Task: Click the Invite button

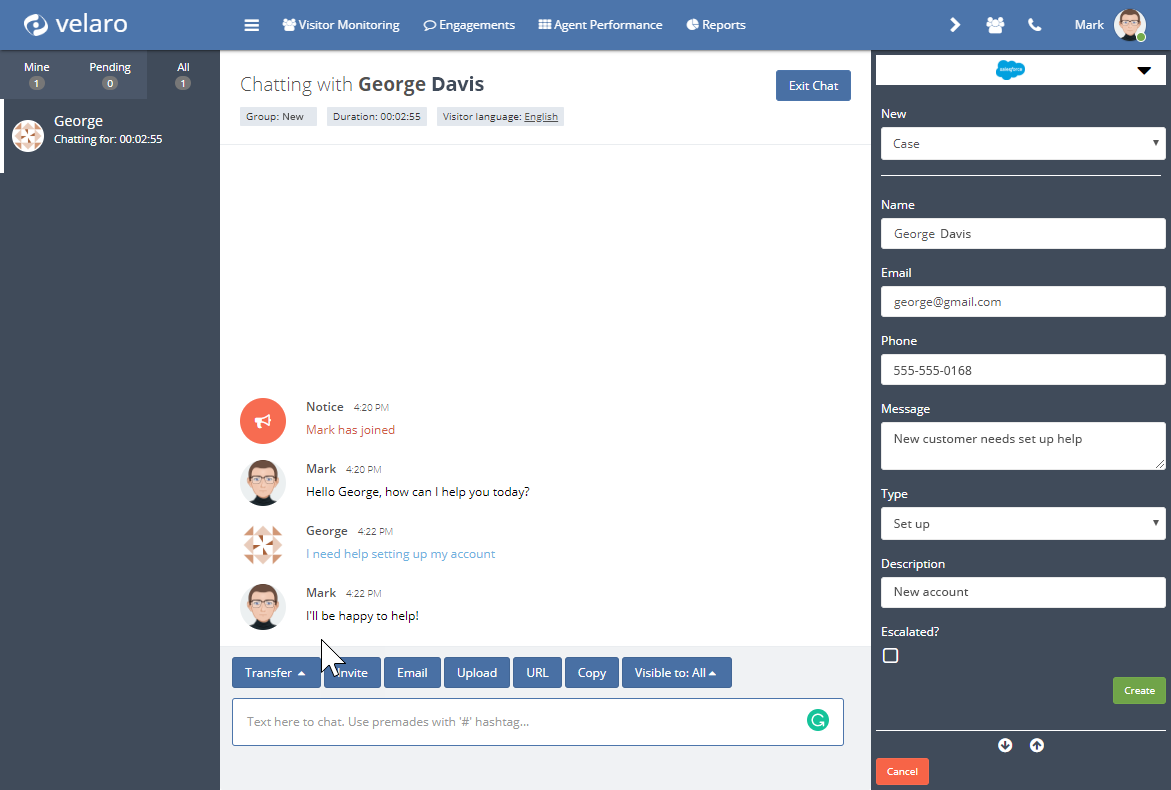Action: (x=352, y=673)
